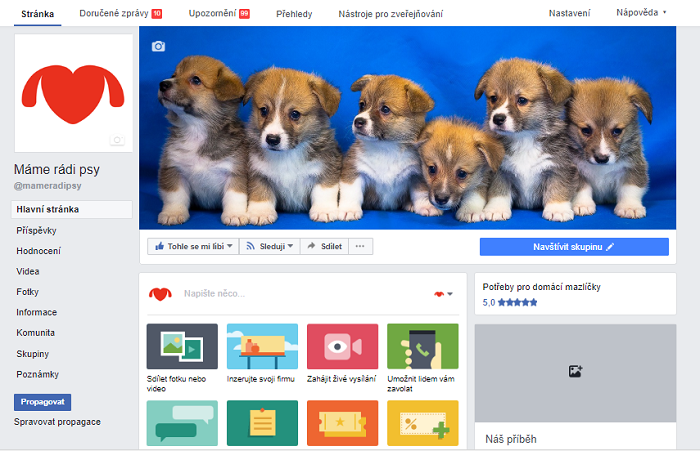Toggle the 'Tohle se mi líbí' like button
Screen dimensions: 700x451
tap(191, 246)
